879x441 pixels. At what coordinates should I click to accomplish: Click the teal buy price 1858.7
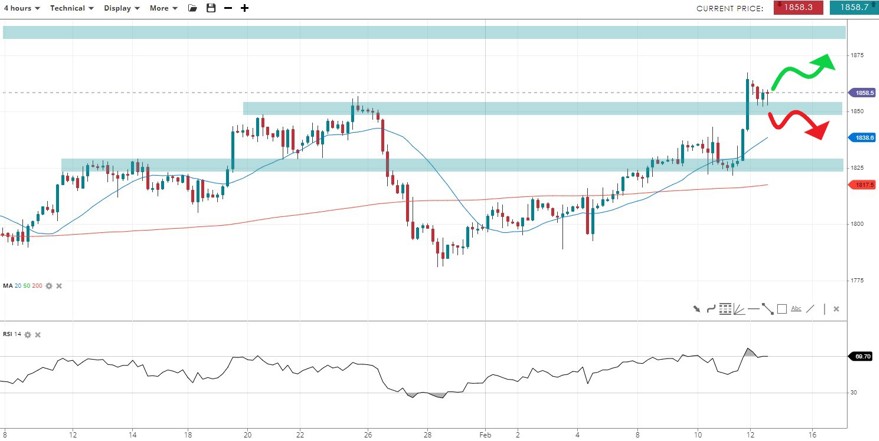[x=850, y=7]
